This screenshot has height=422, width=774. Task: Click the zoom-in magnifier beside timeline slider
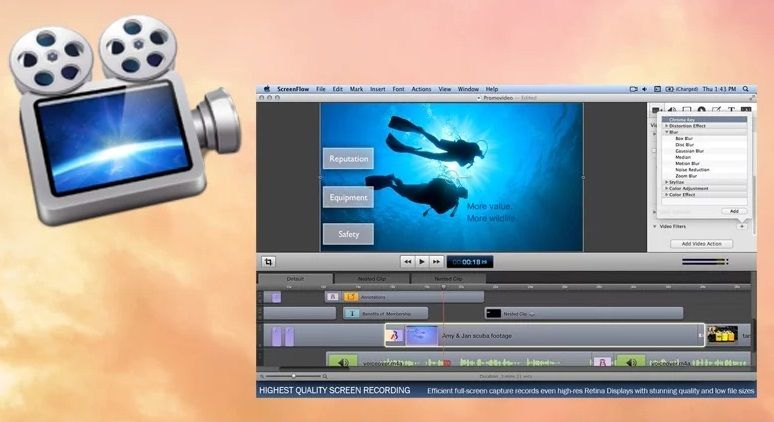tap(325, 376)
